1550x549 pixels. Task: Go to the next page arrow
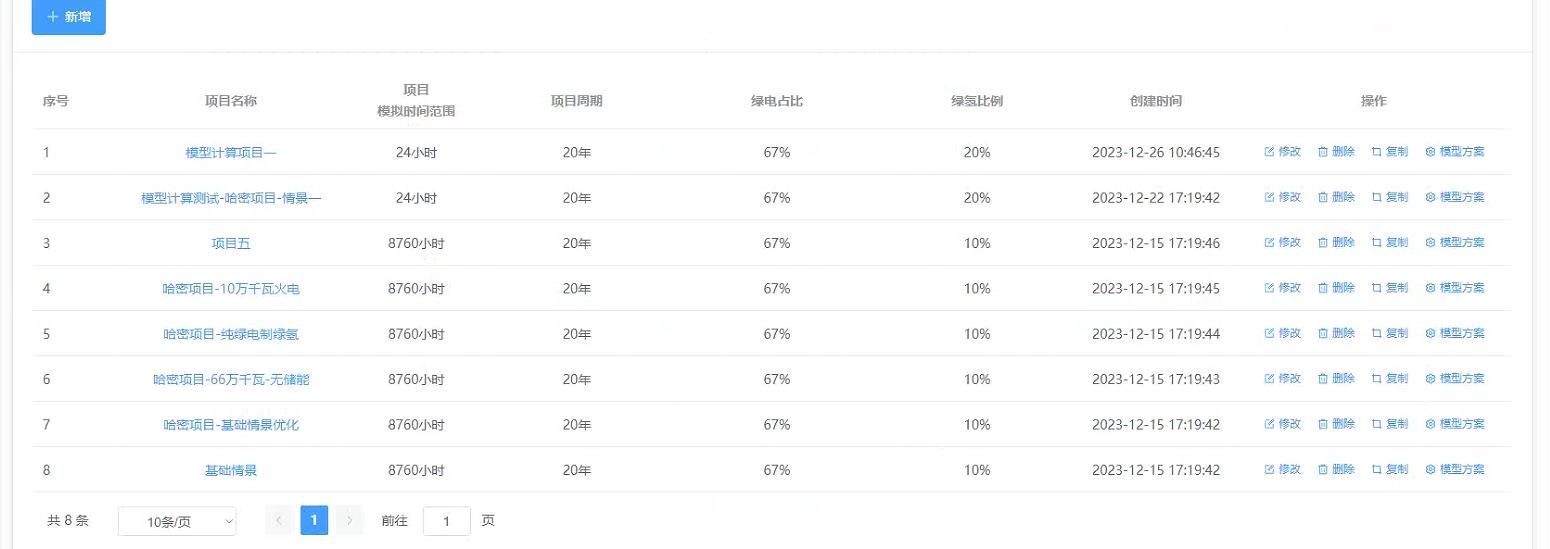coord(349,520)
